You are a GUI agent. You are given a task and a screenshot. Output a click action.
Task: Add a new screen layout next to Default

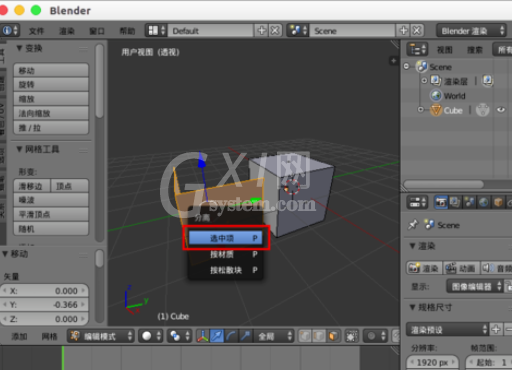tap(261, 31)
